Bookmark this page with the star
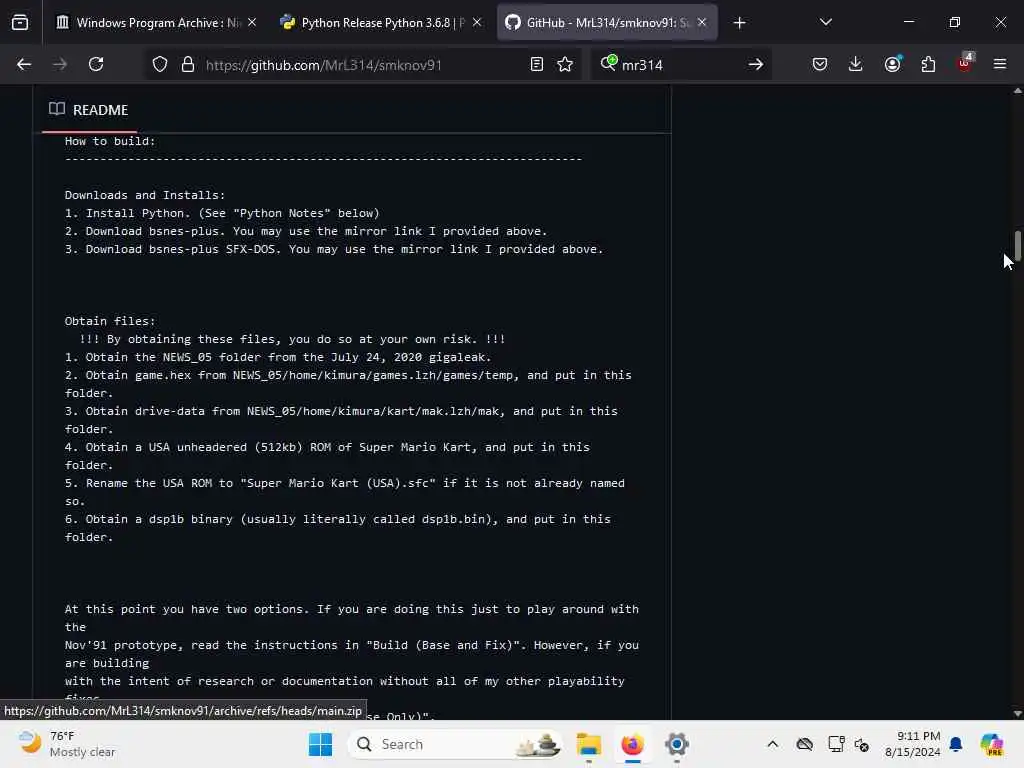Viewport: 1024px width, 768px height. click(x=565, y=64)
